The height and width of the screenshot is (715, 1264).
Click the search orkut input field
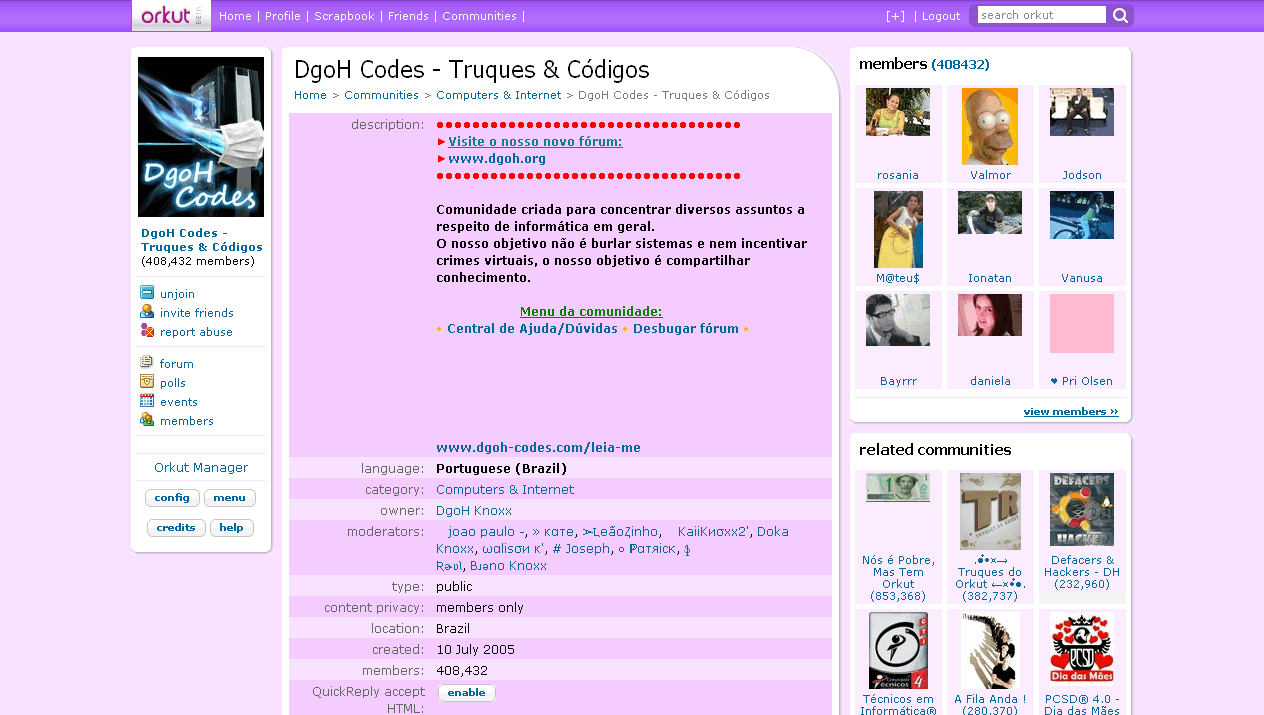pyautogui.click(x=1041, y=15)
